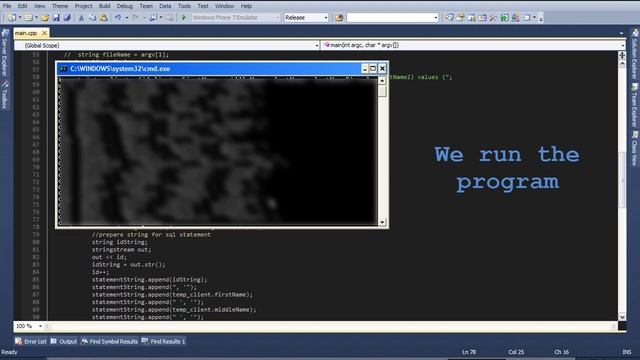Click the Extension Manager toolbar icon
Viewport: 640px width, 360px height.
coord(516,18)
